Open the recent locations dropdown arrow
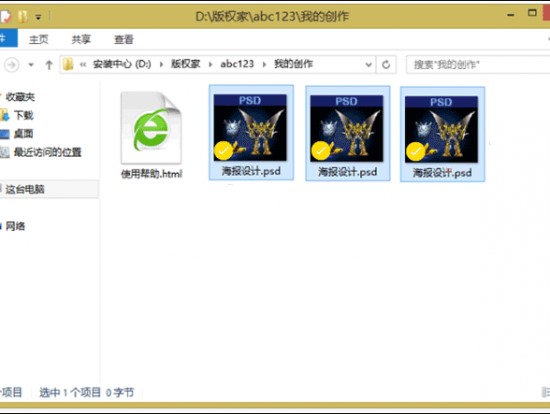 [x=31, y=65]
